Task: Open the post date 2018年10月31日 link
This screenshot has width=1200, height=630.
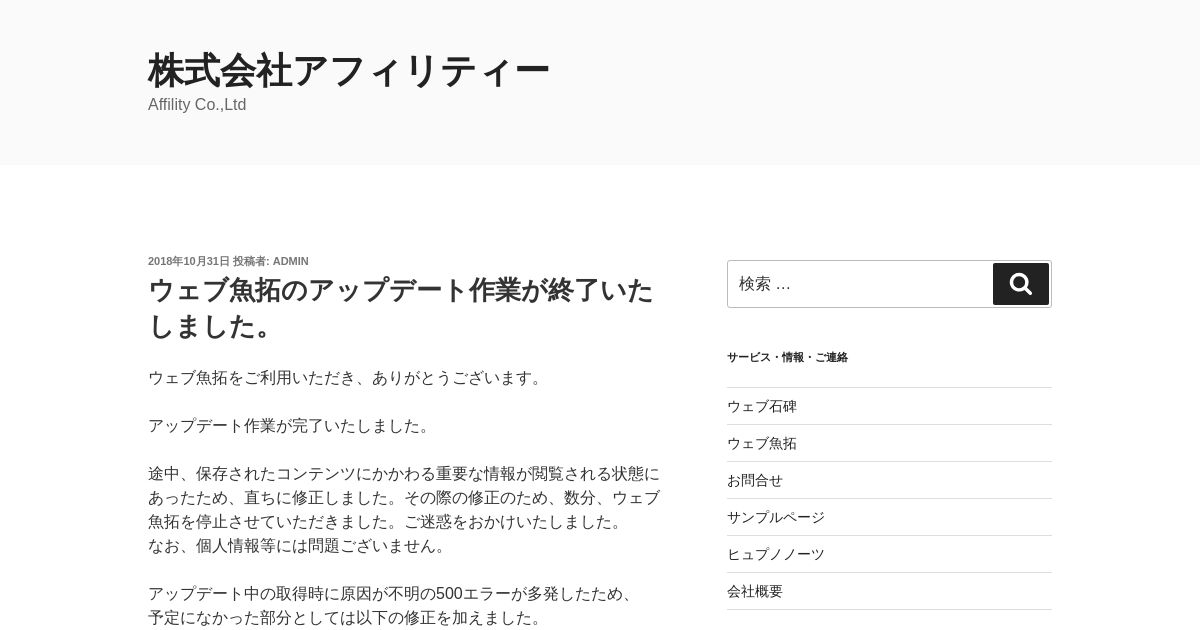Action: (189, 261)
